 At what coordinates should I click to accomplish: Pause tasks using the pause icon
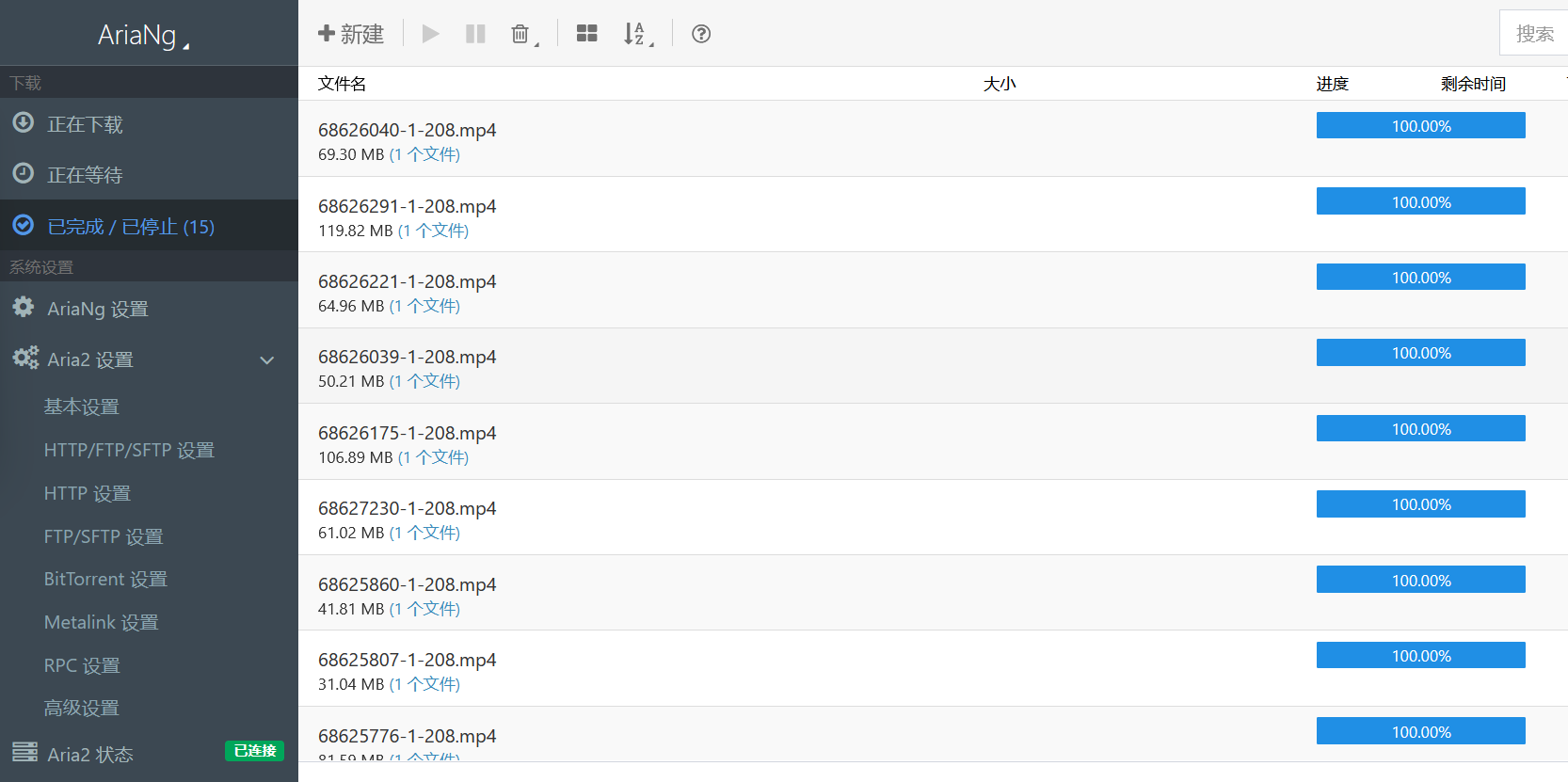pos(476,34)
